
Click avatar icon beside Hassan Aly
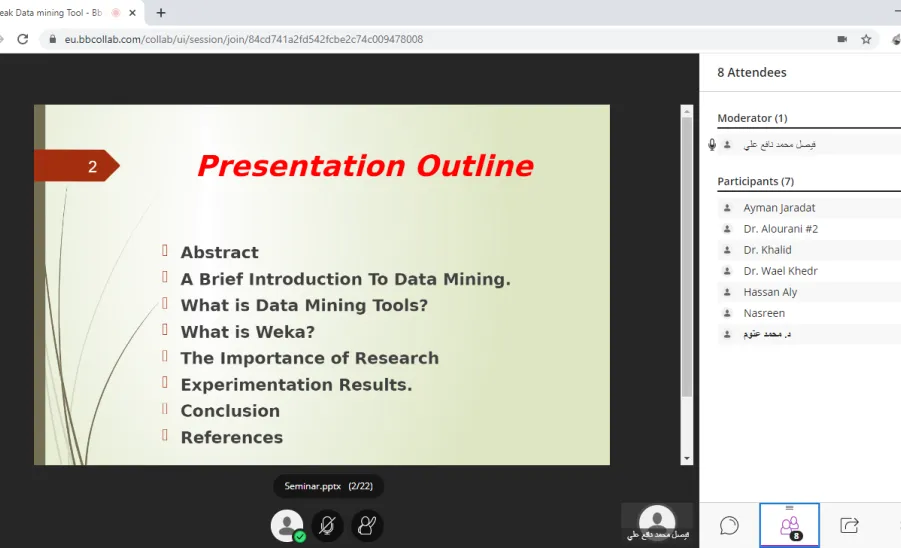click(727, 292)
